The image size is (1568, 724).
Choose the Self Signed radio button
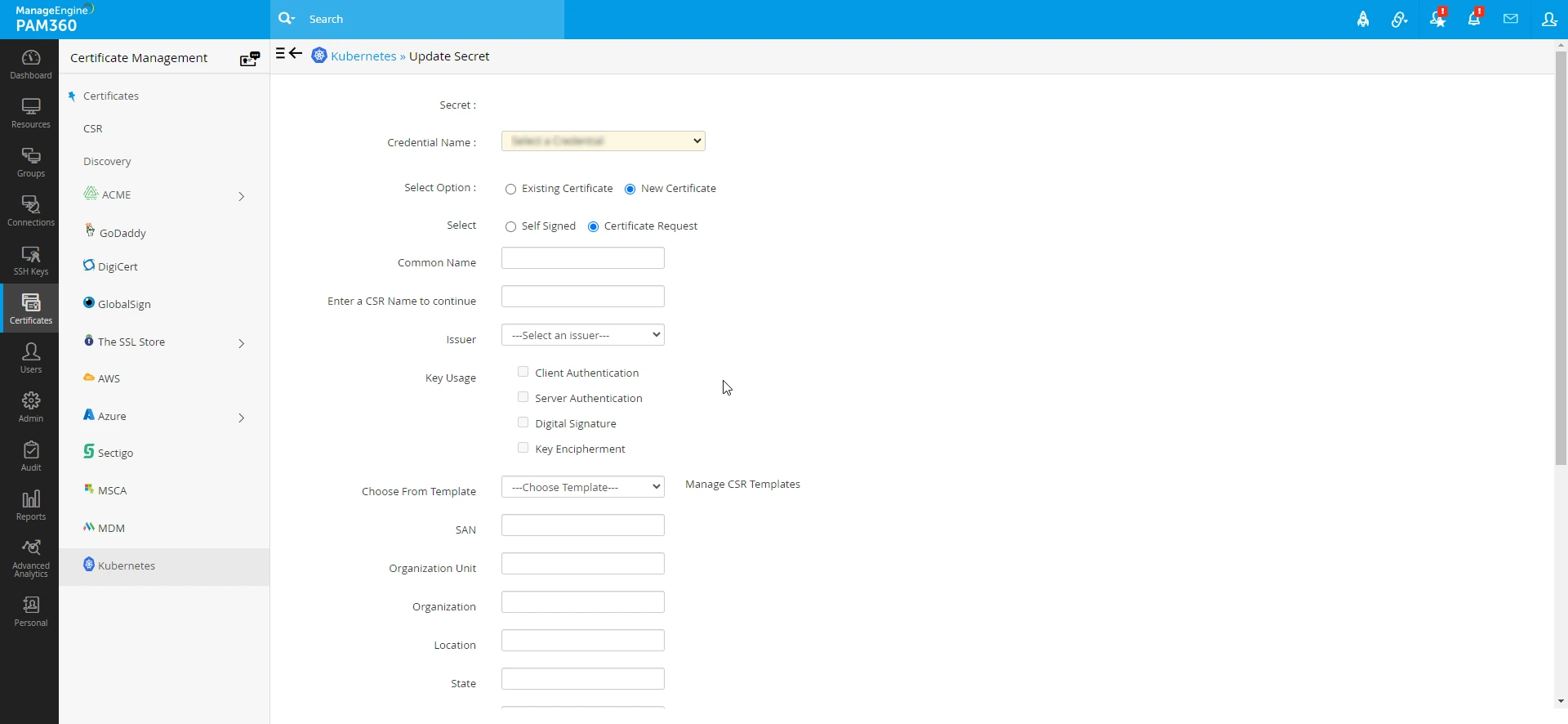point(511,227)
